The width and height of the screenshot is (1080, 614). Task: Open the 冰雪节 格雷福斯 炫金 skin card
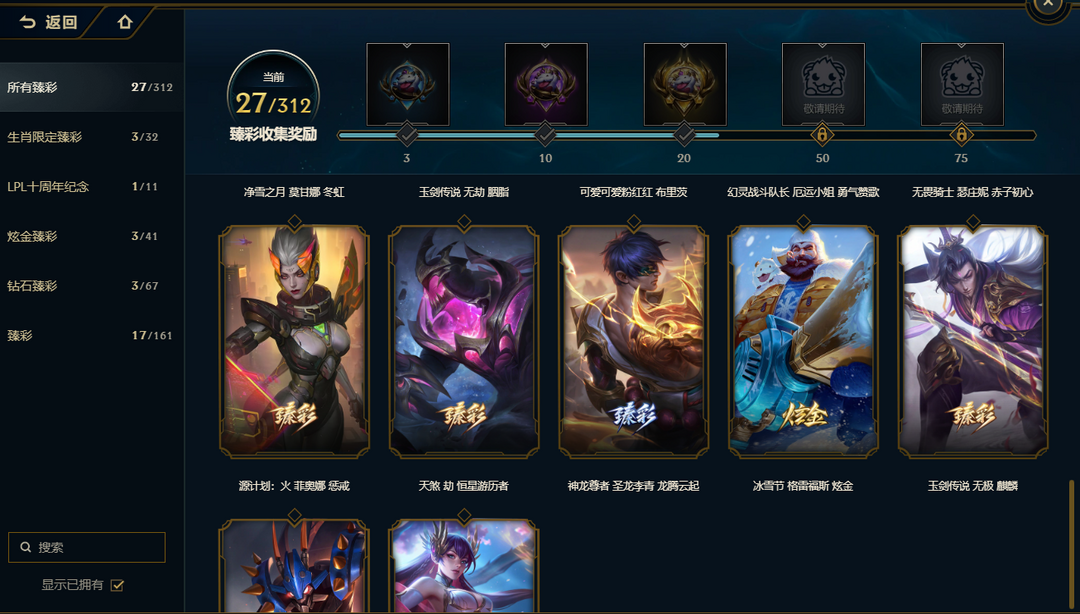(803, 340)
